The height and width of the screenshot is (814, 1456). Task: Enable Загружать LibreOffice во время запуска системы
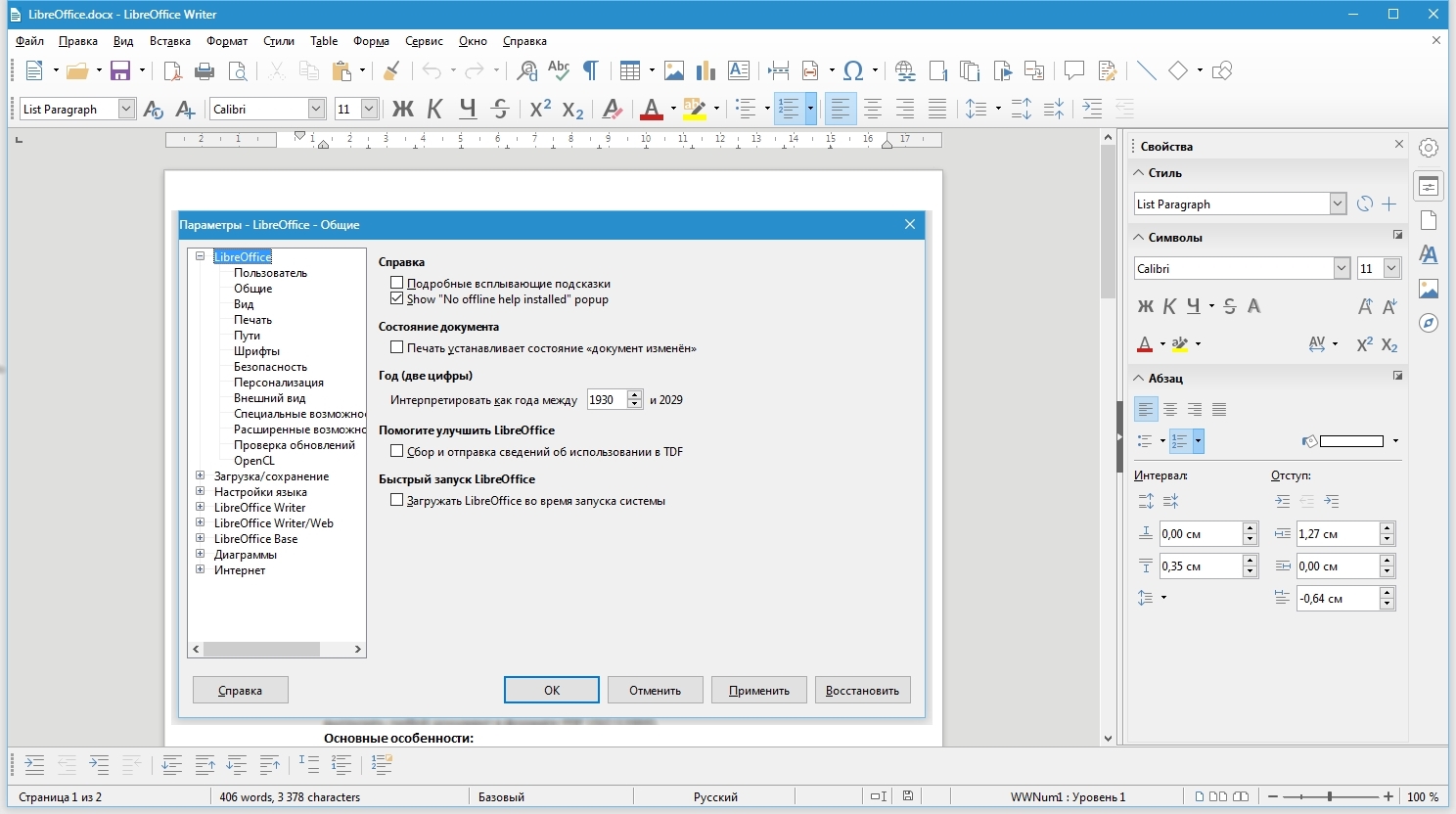[396, 500]
